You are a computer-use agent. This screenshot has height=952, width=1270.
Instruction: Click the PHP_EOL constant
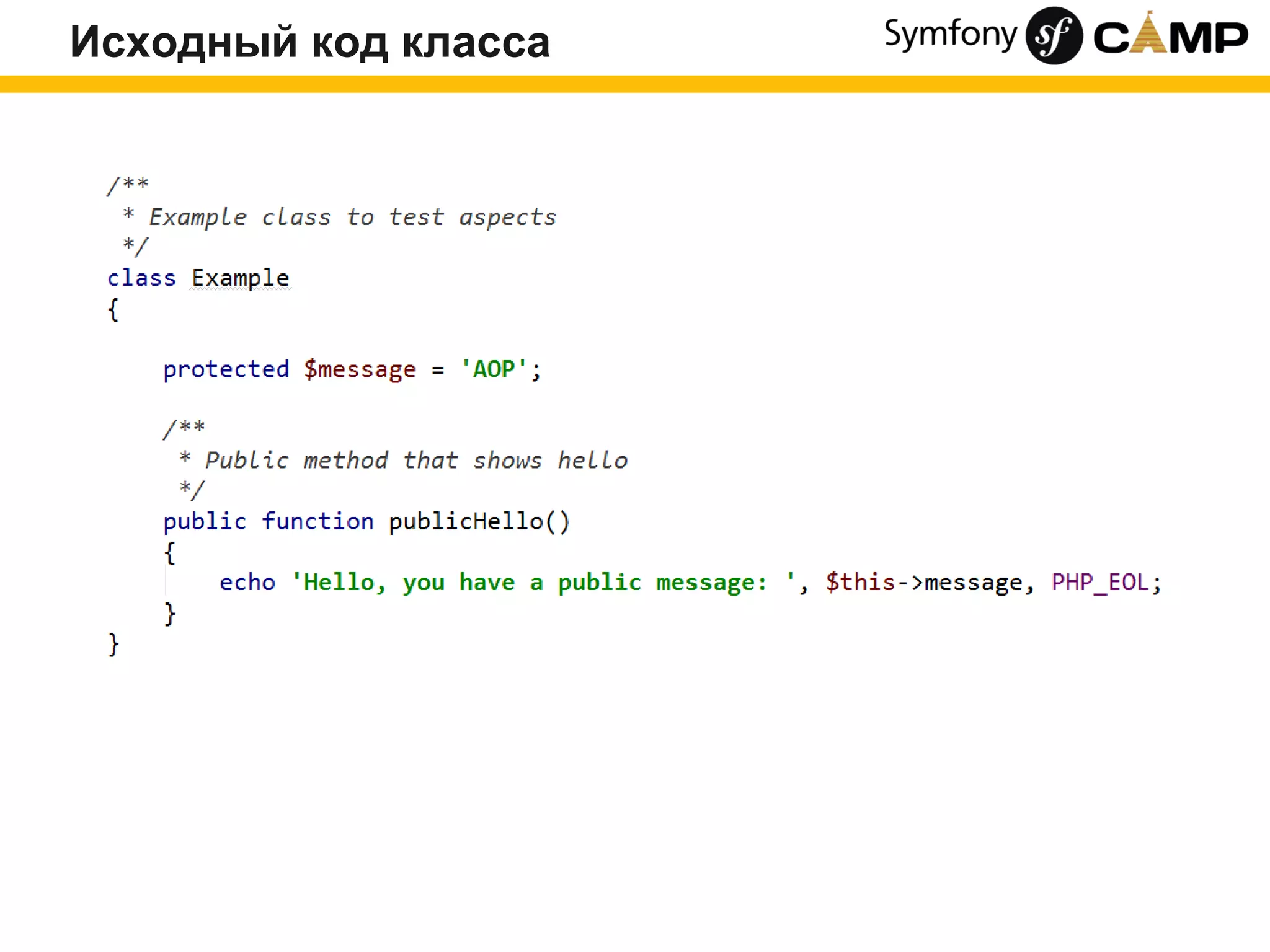pyautogui.click(x=1100, y=582)
